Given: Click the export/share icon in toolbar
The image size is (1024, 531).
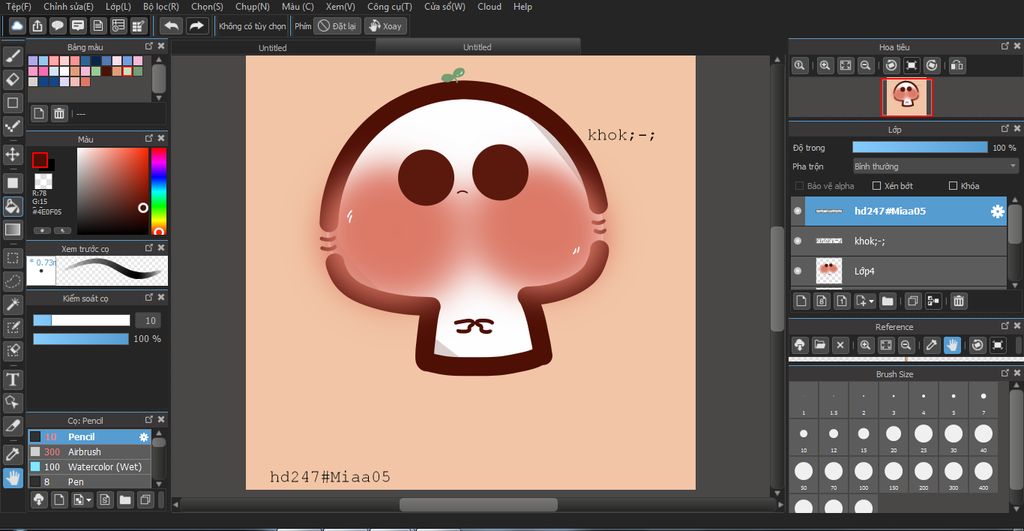Looking at the screenshot, I should coord(37,26).
